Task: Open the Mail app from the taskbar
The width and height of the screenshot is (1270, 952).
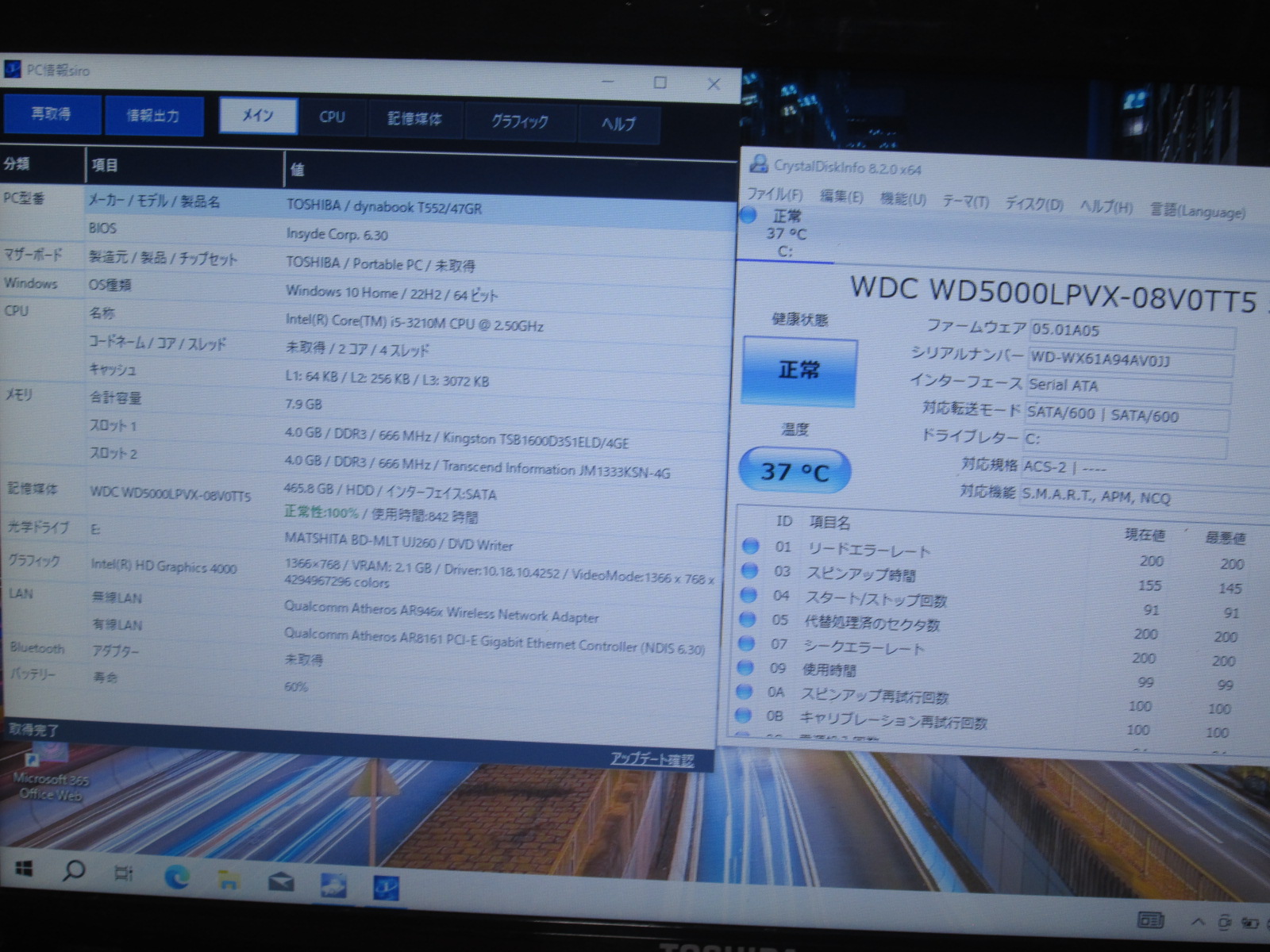Action: (x=281, y=881)
